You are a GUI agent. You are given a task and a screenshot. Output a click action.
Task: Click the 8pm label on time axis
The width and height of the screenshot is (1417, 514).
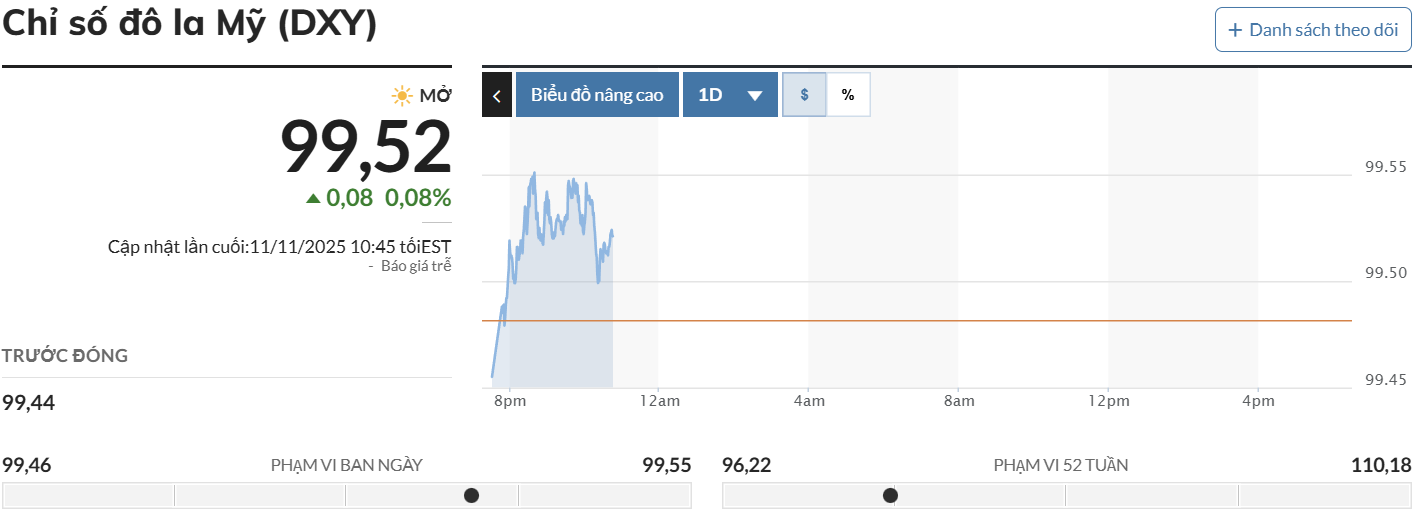coord(510,401)
